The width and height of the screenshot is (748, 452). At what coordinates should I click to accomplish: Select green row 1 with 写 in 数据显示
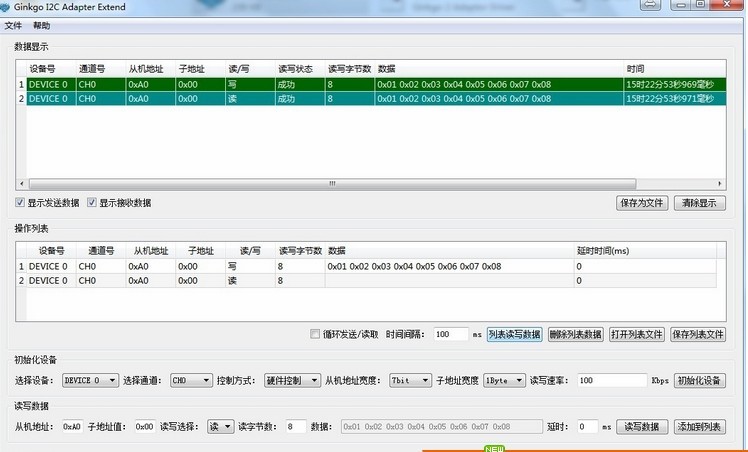click(x=376, y=84)
